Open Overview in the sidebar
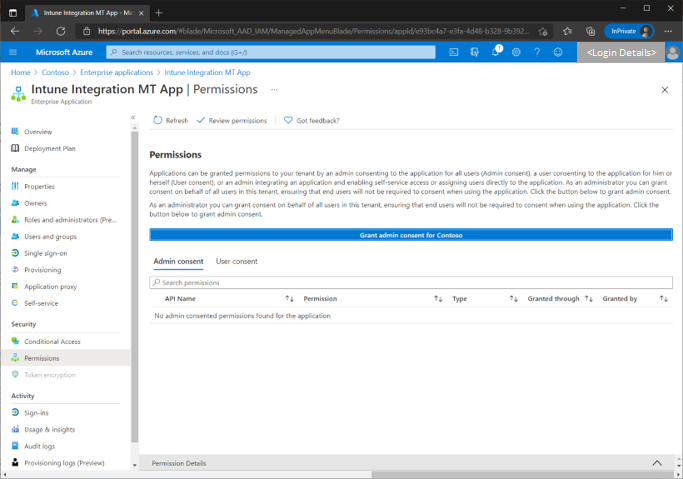This screenshot has height=479, width=683. coord(38,132)
